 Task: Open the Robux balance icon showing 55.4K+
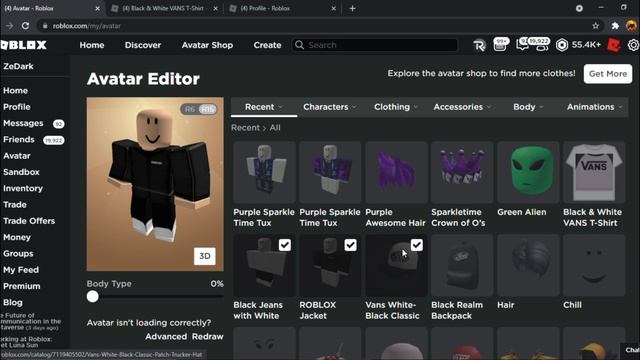562,45
